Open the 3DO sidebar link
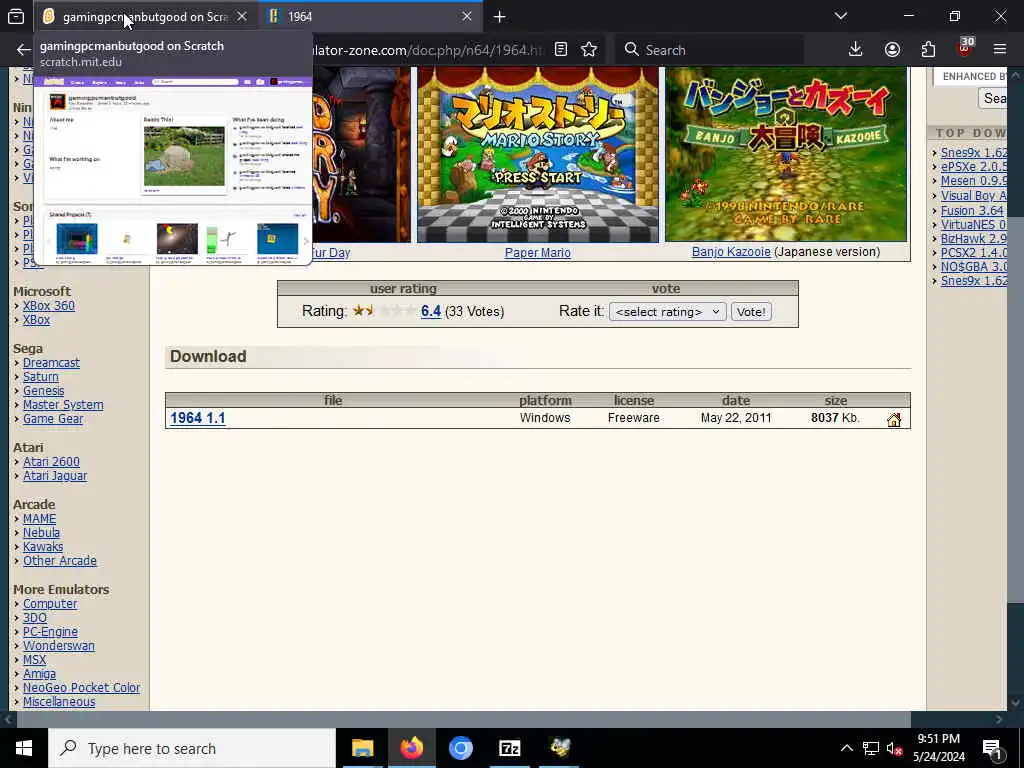The width and height of the screenshot is (1024, 768). [35, 618]
